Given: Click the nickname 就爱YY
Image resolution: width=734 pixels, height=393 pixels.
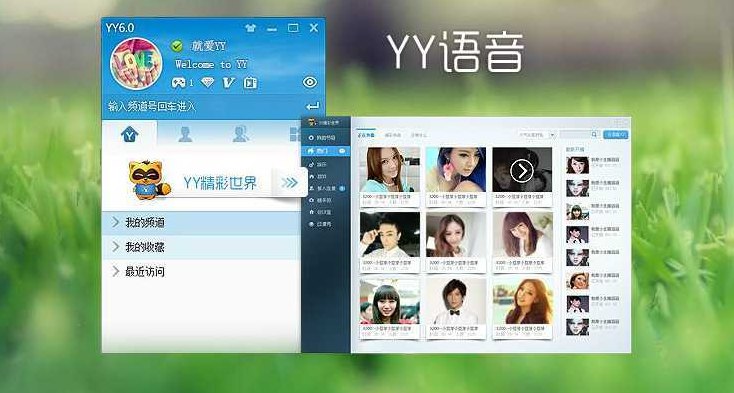Looking at the screenshot, I should (208, 46).
